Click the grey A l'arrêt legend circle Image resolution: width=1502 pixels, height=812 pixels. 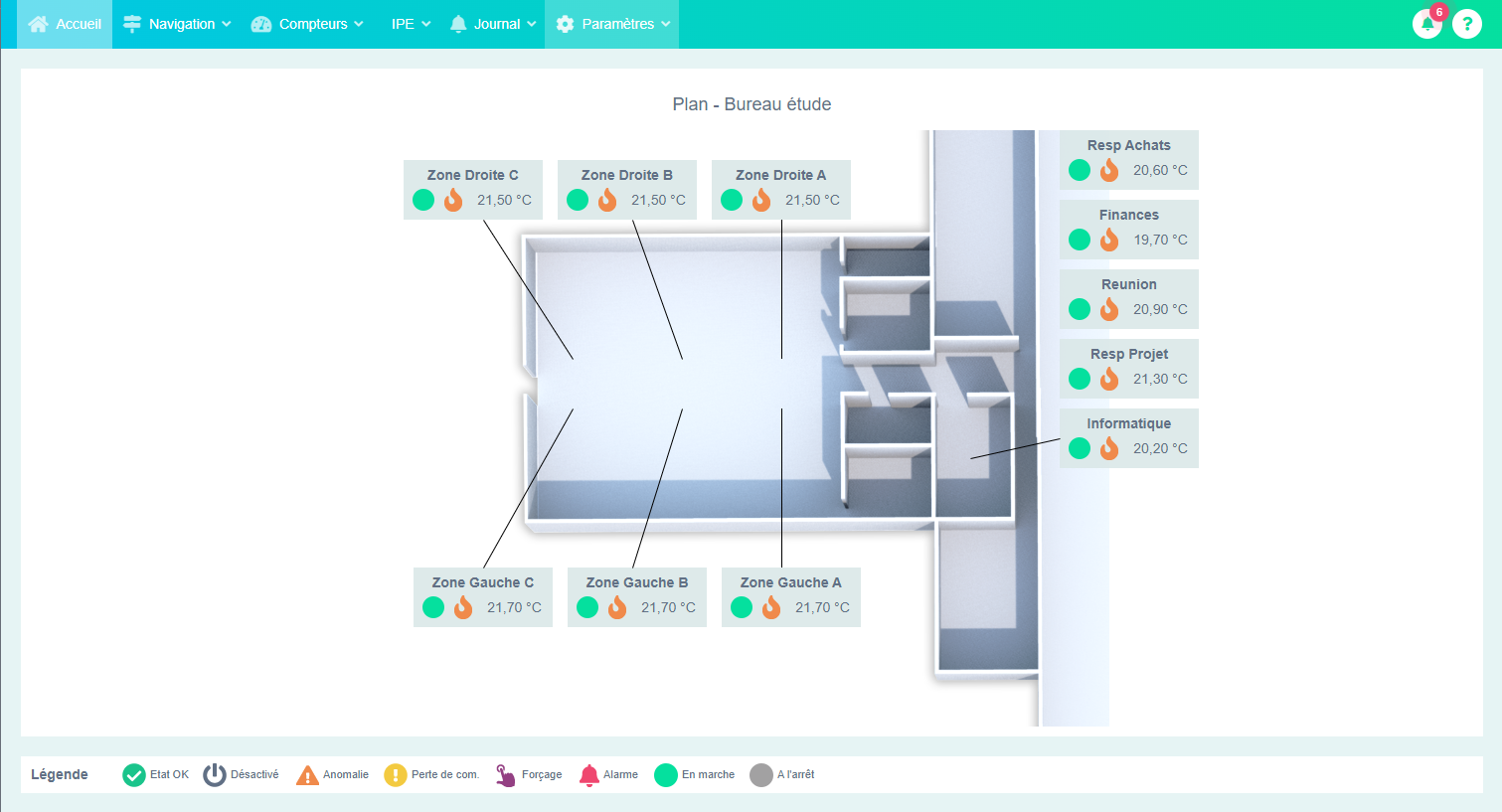tap(761, 775)
